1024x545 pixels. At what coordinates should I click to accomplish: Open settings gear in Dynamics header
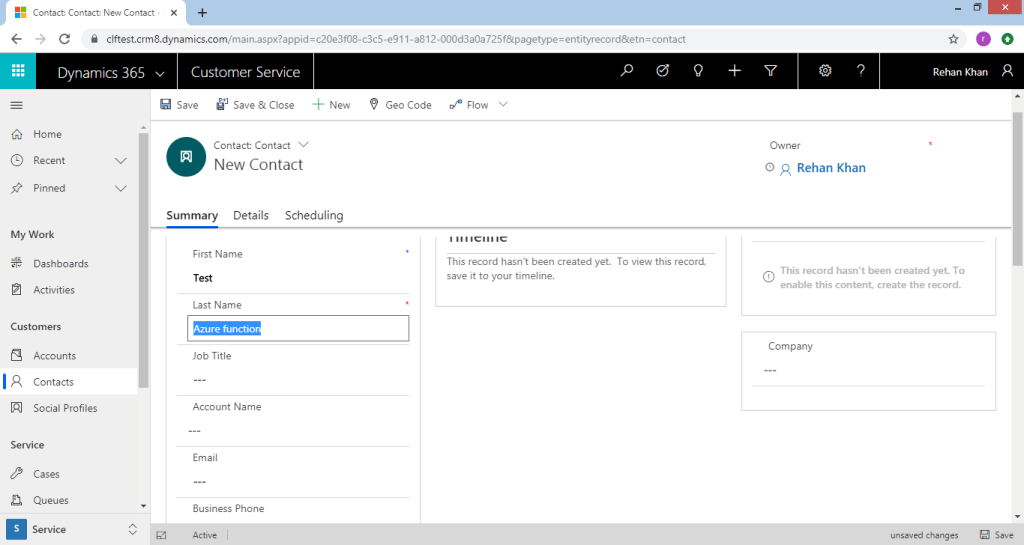click(x=825, y=71)
